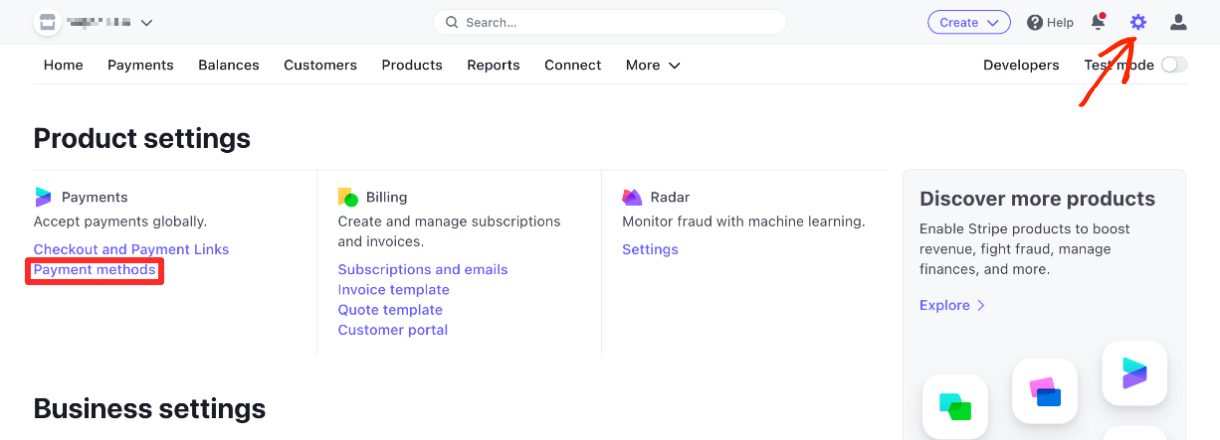Viewport: 1220px width, 440px height.
Task: Click the Payments logo product tile
Action: pyautogui.click(x=1135, y=373)
